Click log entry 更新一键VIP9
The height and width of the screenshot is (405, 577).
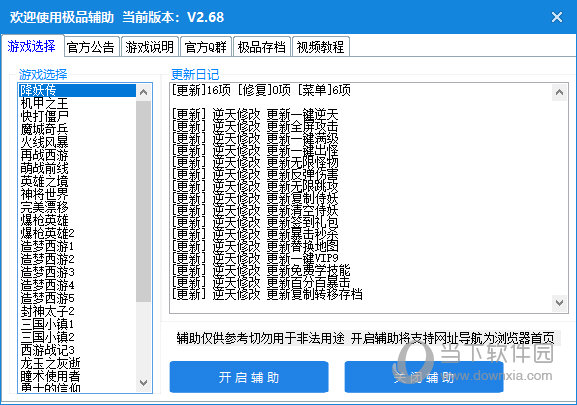tap(255, 258)
